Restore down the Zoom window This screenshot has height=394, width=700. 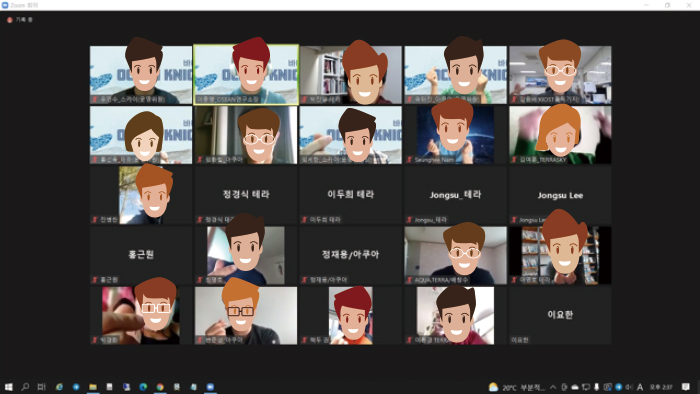[667, 5]
